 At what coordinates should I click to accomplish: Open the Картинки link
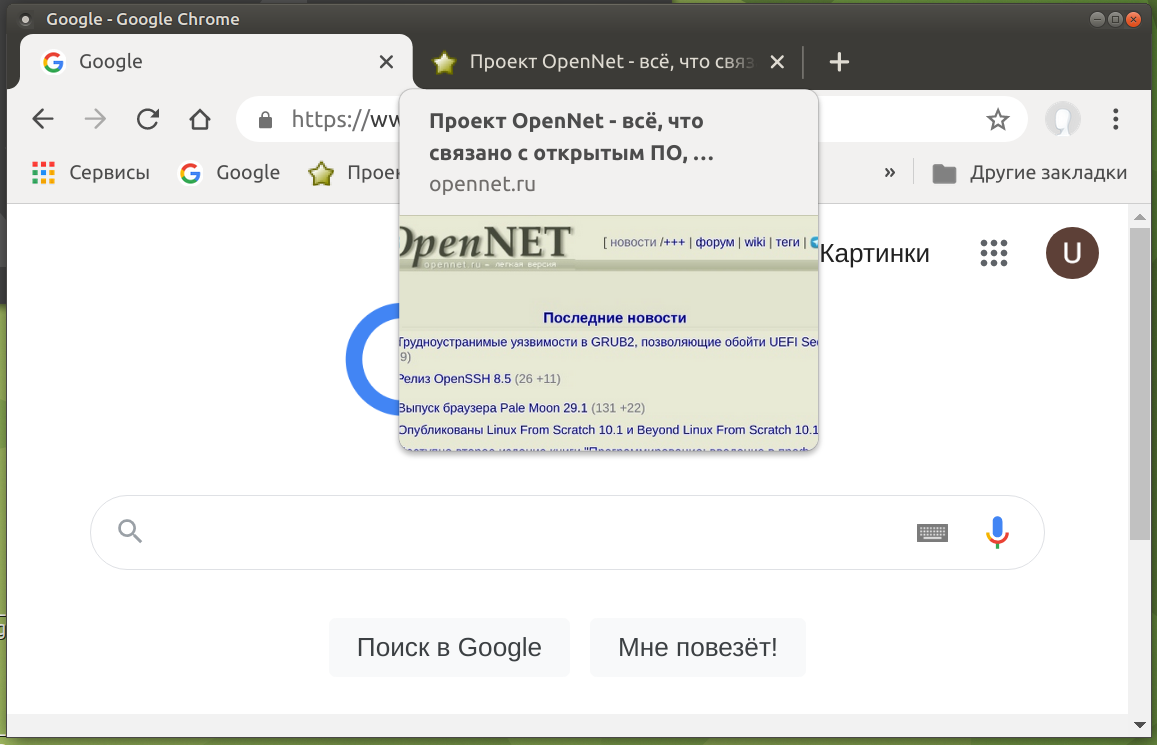point(874,253)
